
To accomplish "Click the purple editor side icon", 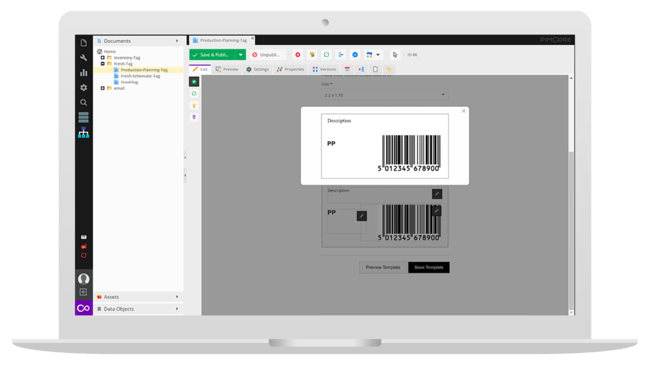I will (x=194, y=117).
